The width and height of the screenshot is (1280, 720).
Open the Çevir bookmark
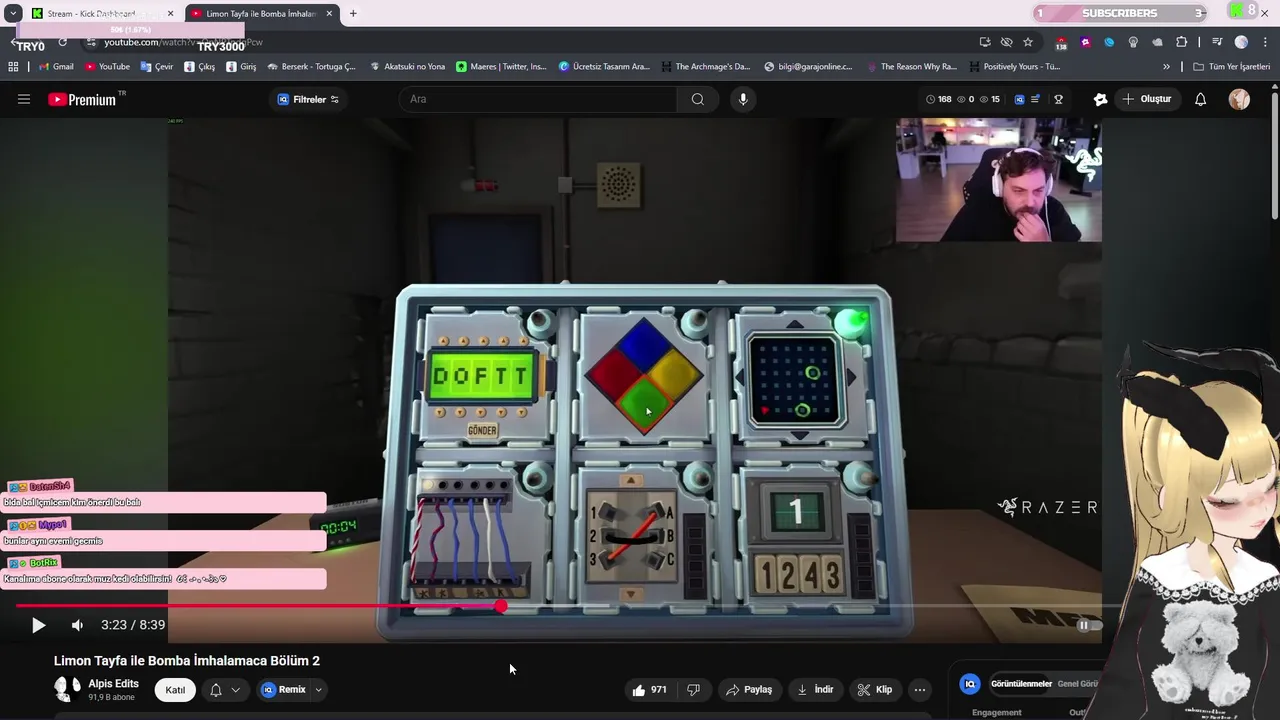click(157, 67)
